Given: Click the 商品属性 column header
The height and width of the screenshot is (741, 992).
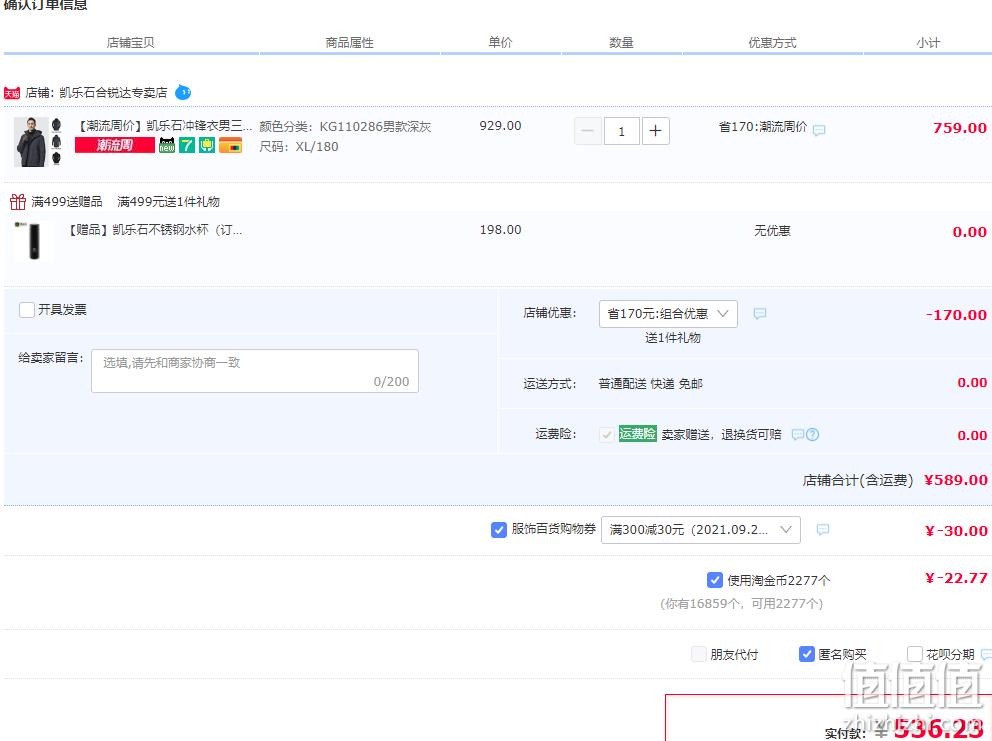Looking at the screenshot, I should coord(349,42).
